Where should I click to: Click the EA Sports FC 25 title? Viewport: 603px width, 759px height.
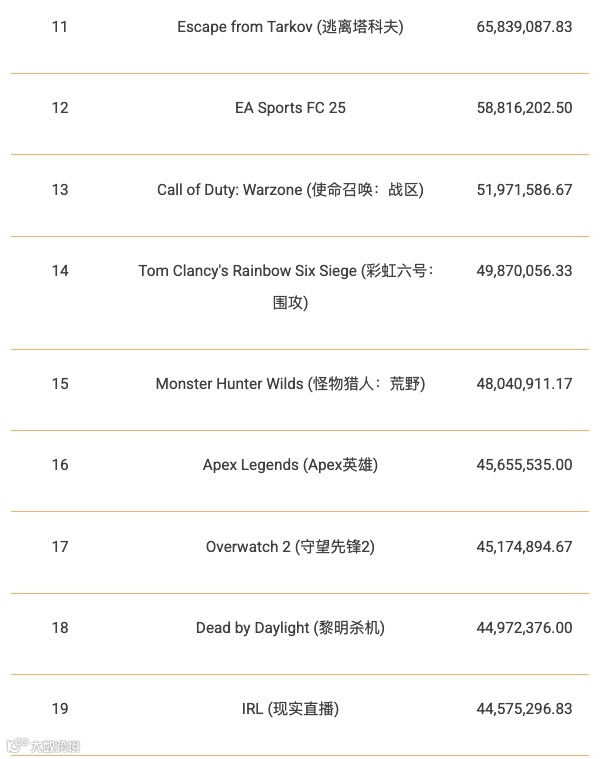(x=290, y=108)
